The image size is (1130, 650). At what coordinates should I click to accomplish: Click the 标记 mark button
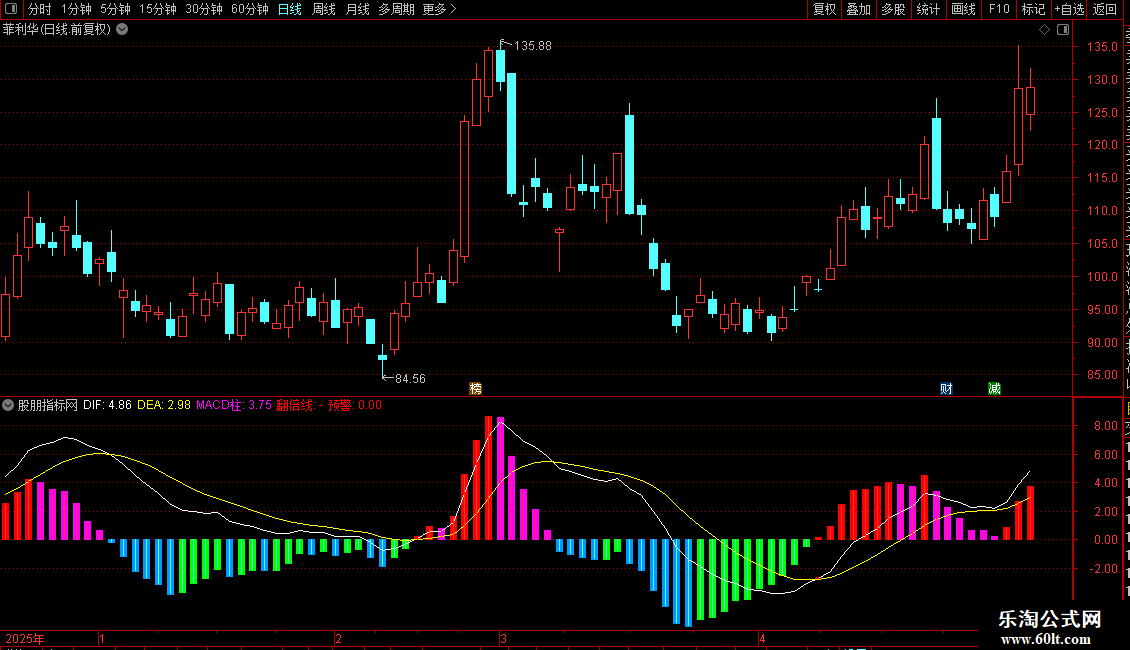pos(1033,9)
